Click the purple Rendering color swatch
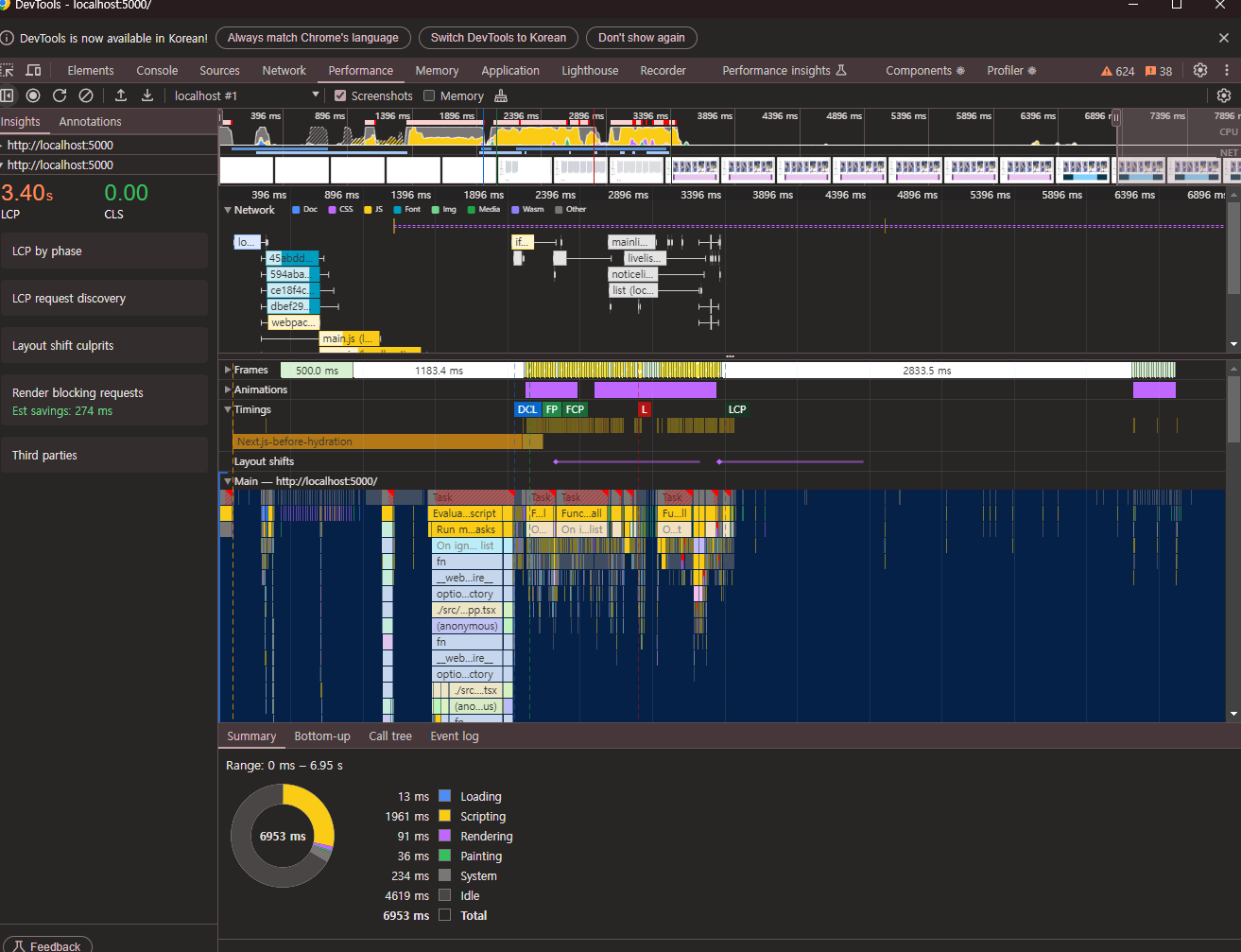 click(x=445, y=836)
